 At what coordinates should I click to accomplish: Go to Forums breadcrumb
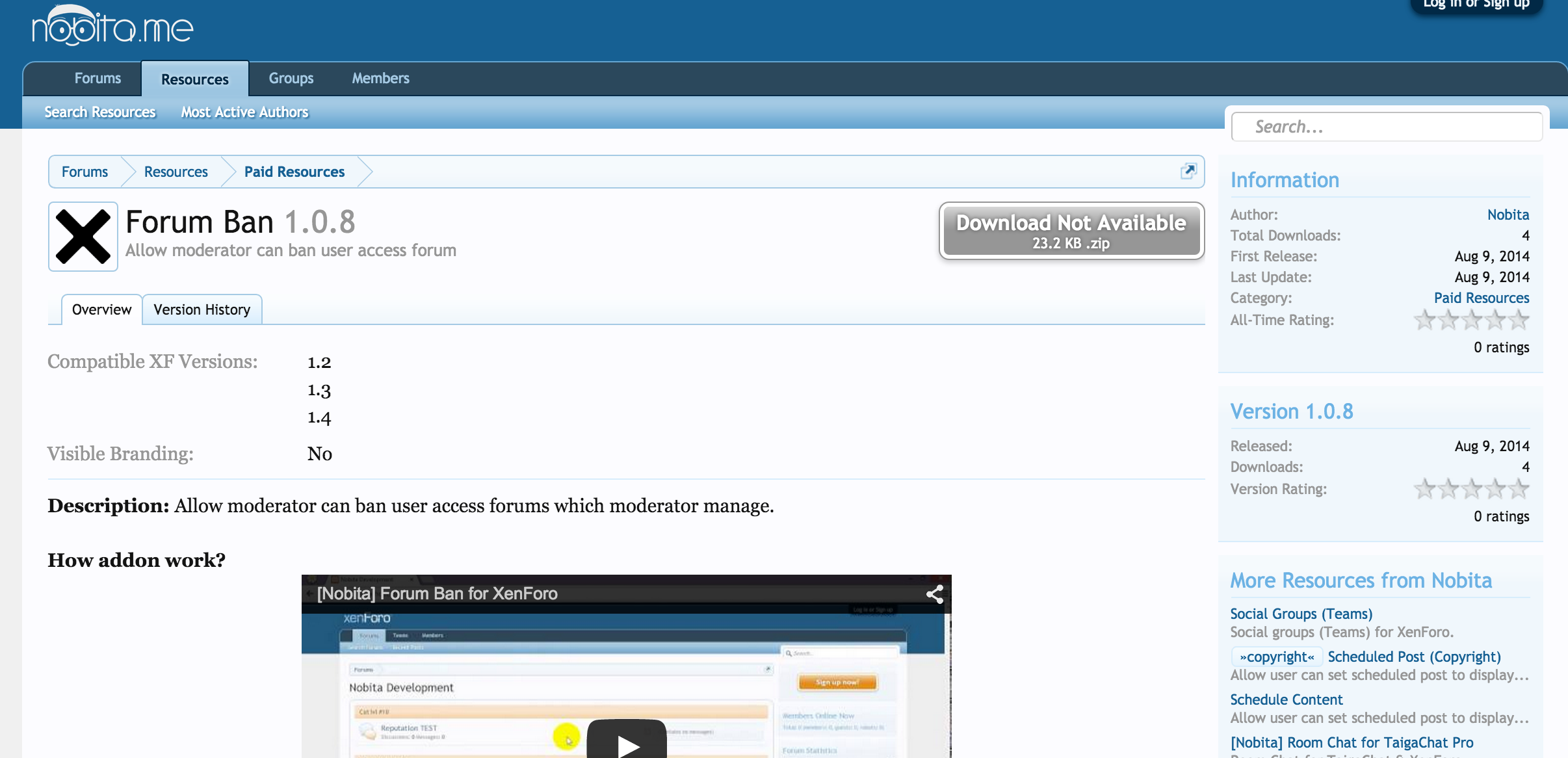point(85,172)
